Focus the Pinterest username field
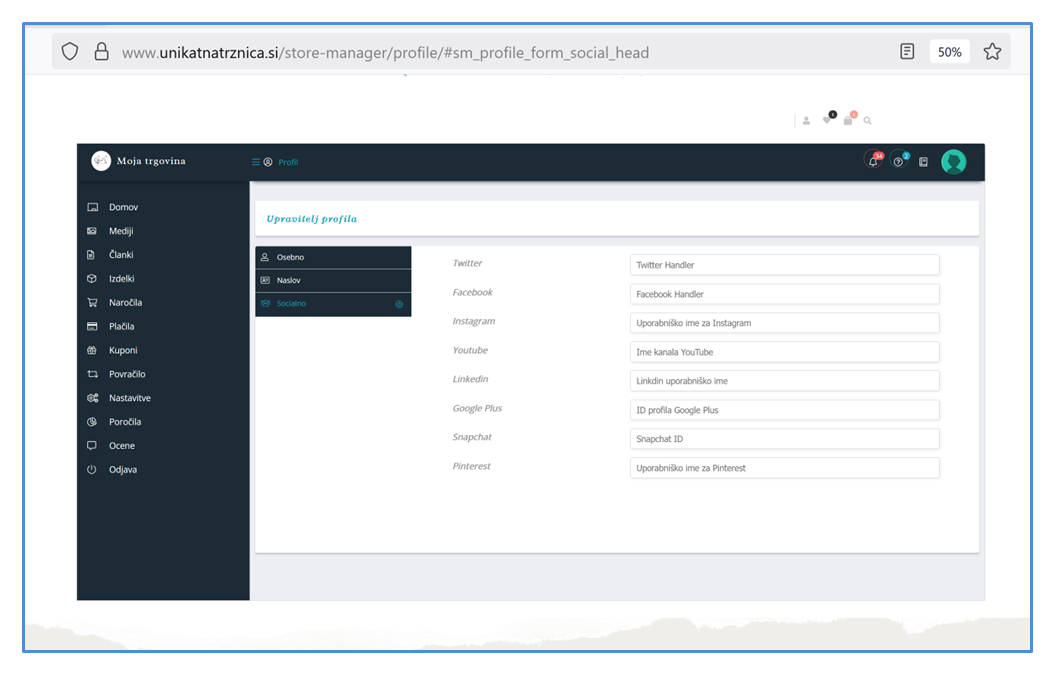This screenshot has width=1055, height=682. click(x=784, y=468)
